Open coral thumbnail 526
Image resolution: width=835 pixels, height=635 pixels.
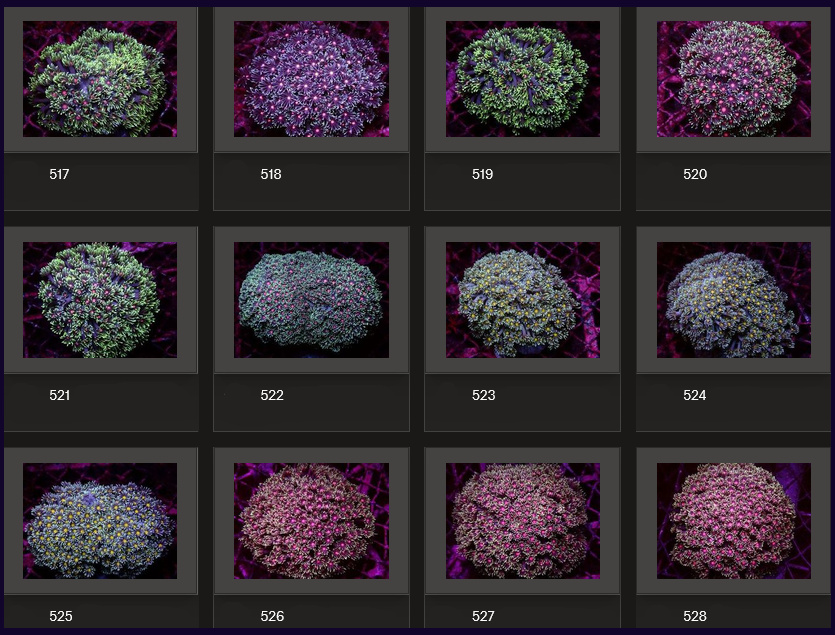[311, 521]
